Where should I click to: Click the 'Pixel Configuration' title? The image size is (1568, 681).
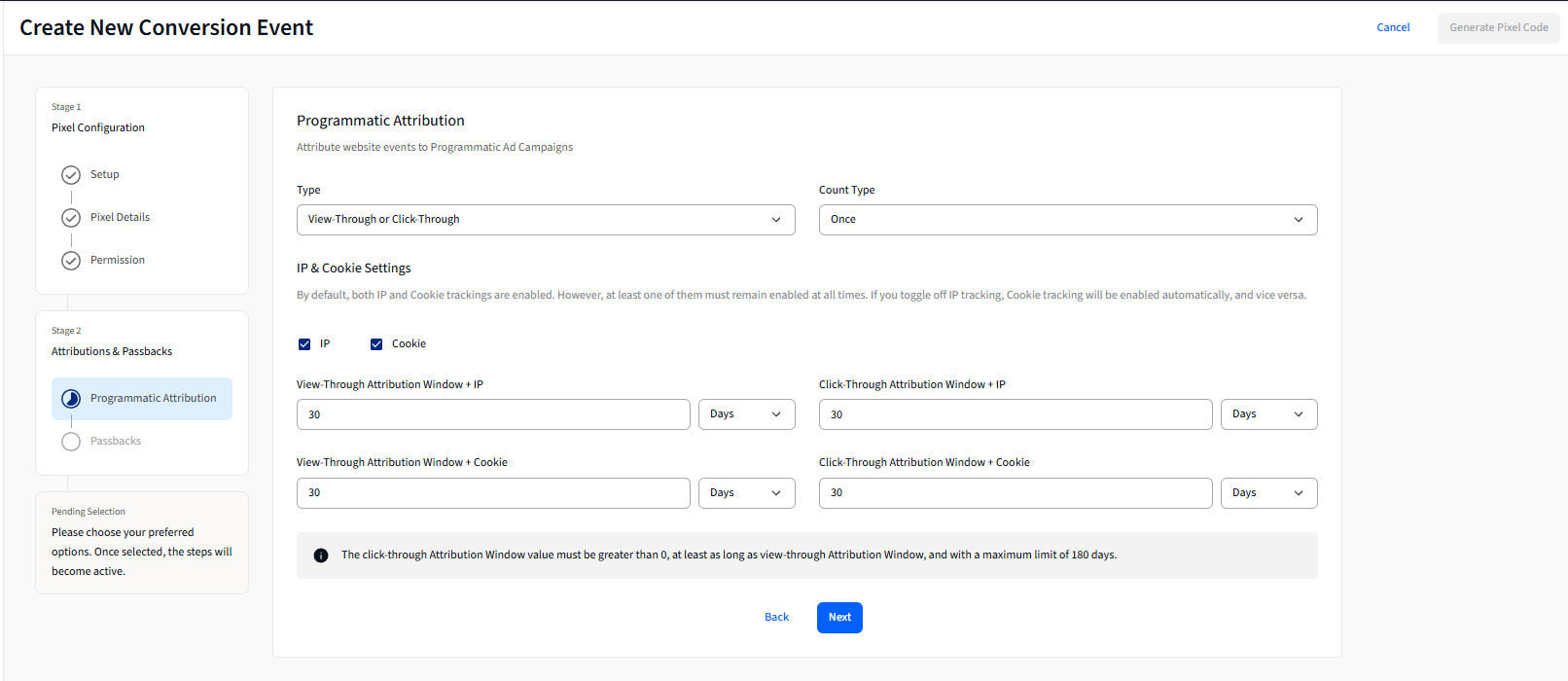pyautogui.click(x=98, y=127)
